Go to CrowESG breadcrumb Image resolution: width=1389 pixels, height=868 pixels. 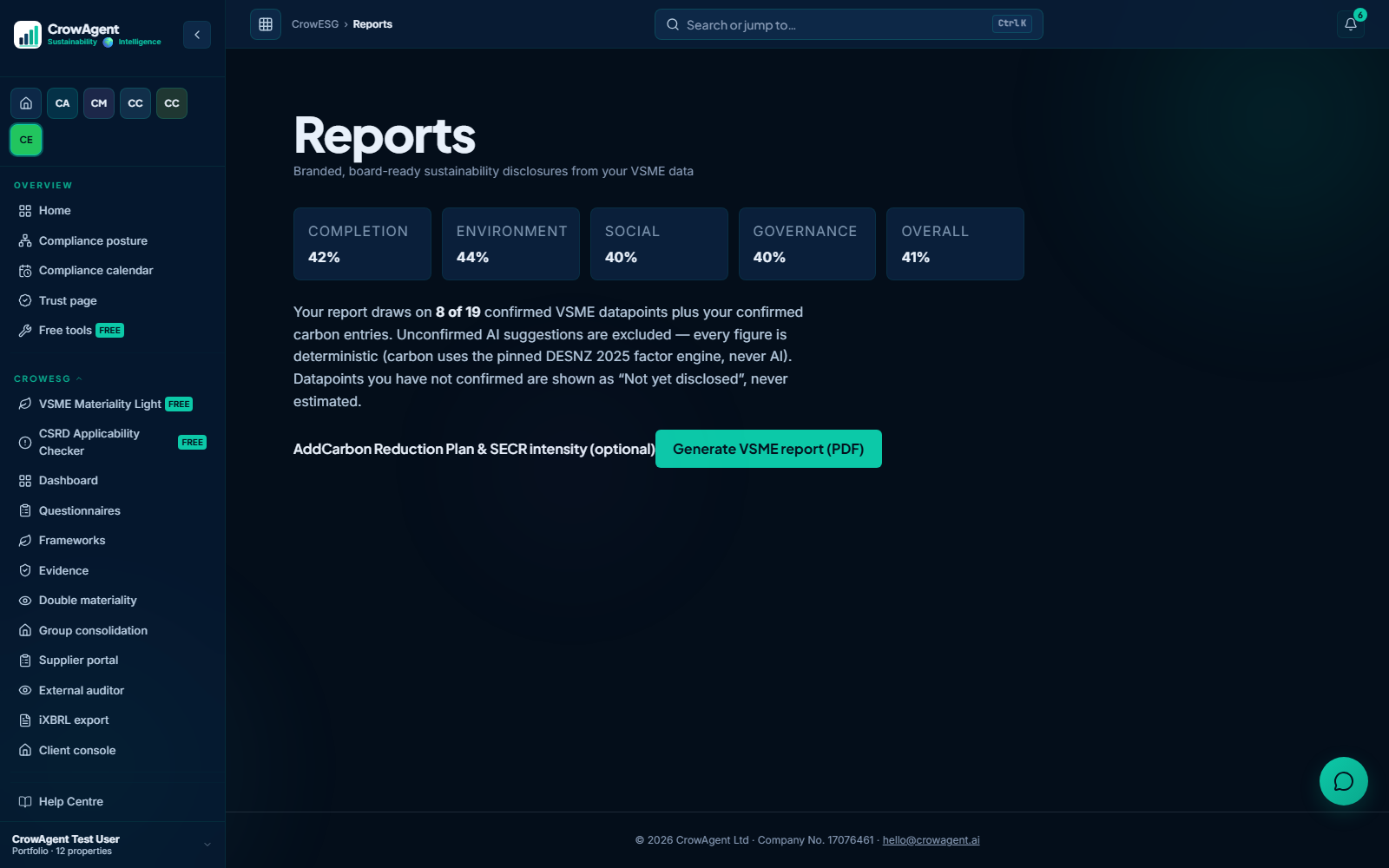click(x=315, y=24)
